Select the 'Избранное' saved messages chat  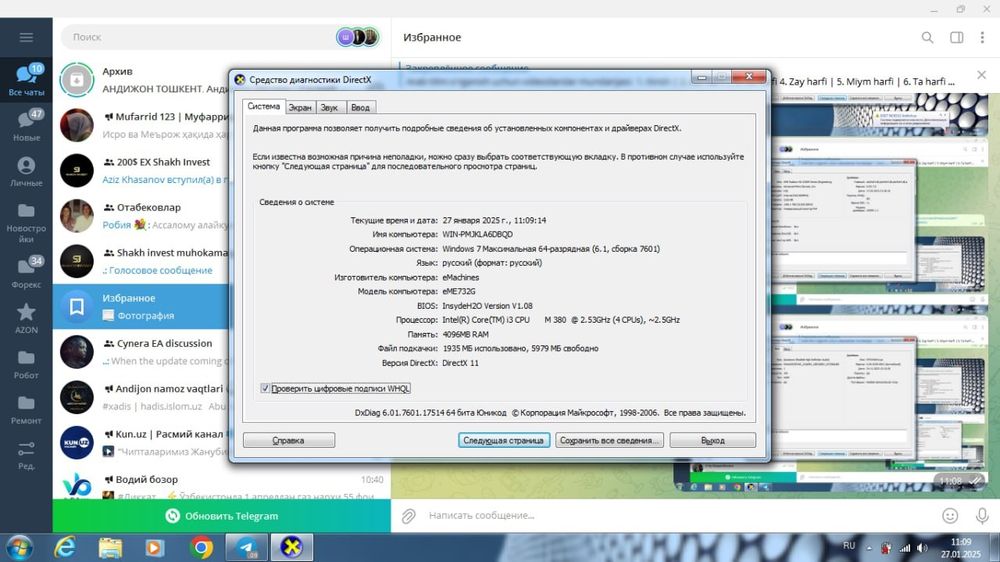[142, 306]
